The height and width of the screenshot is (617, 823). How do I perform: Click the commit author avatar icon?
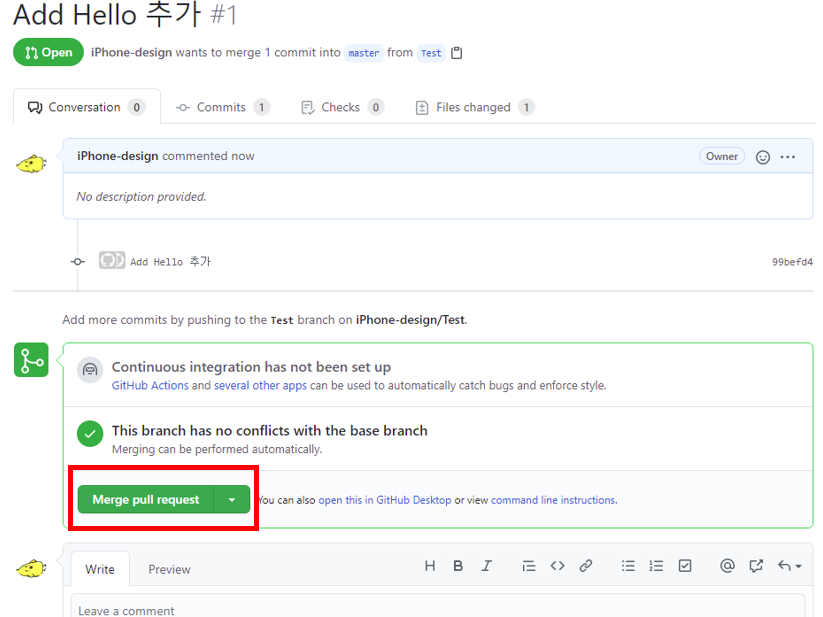[112, 260]
